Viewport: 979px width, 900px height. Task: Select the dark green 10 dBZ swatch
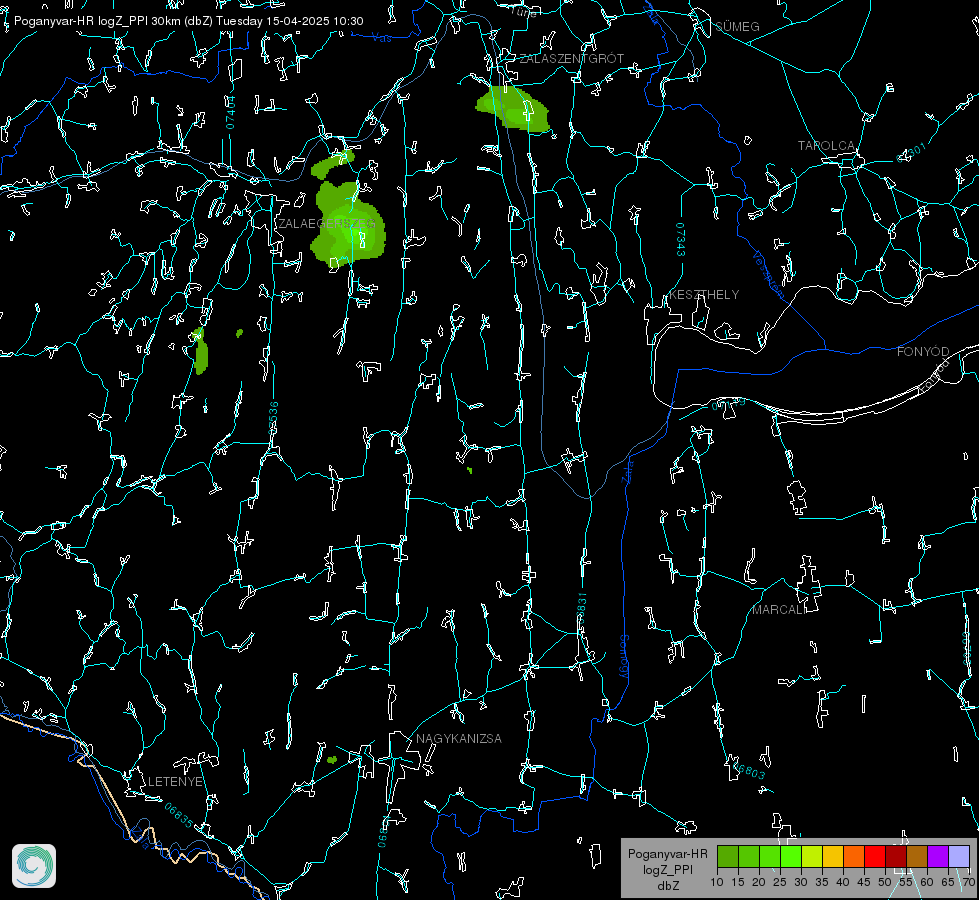728,856
